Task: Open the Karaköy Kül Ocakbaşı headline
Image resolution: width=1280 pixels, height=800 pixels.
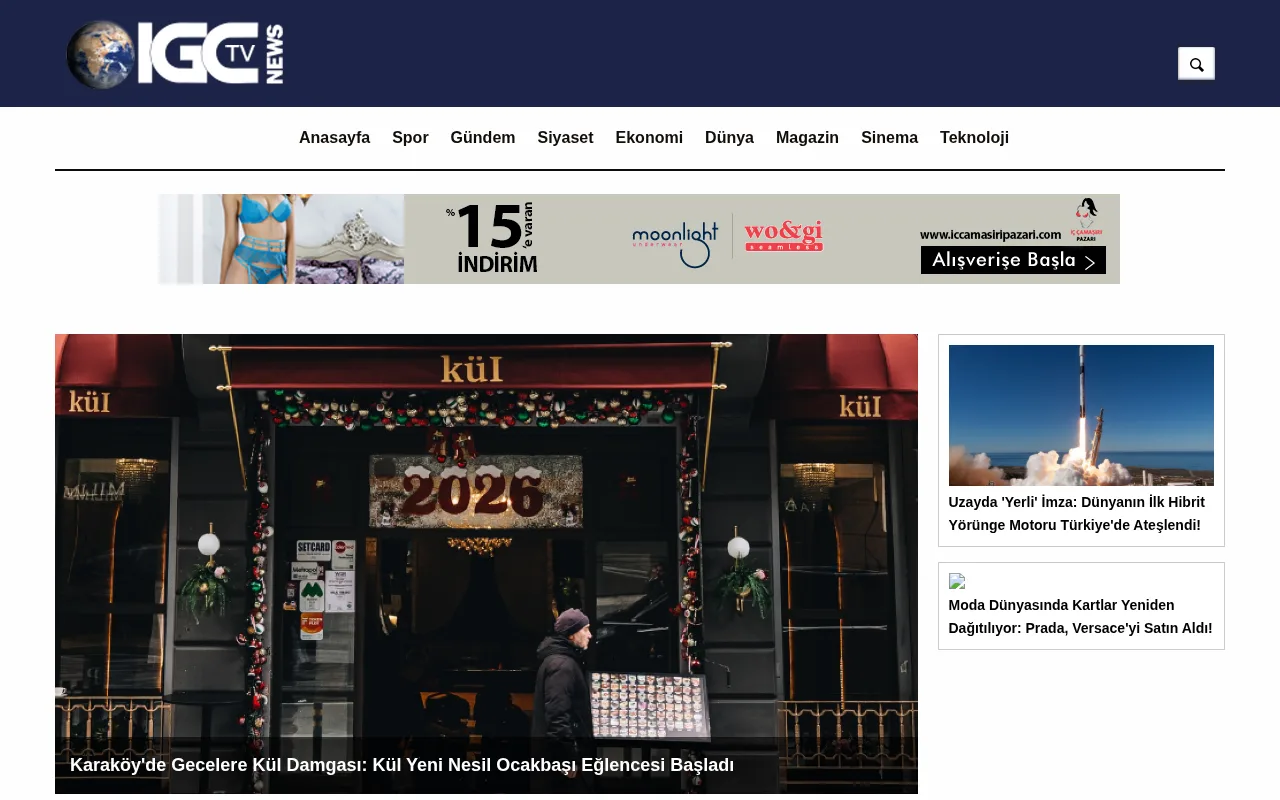Action: click(402, 765)
